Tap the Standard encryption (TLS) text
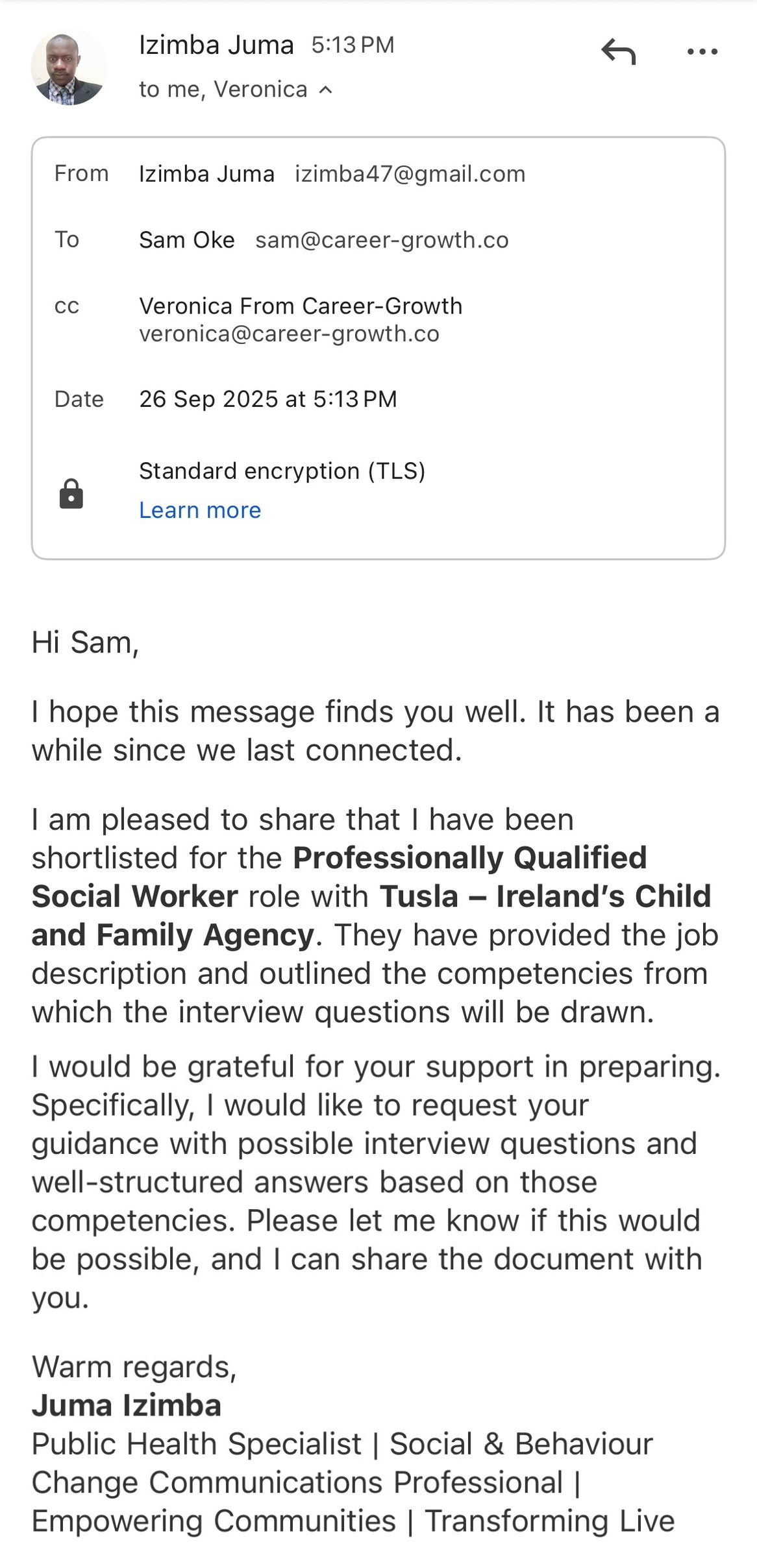The image size is (757, 1568). click(282, 471)
